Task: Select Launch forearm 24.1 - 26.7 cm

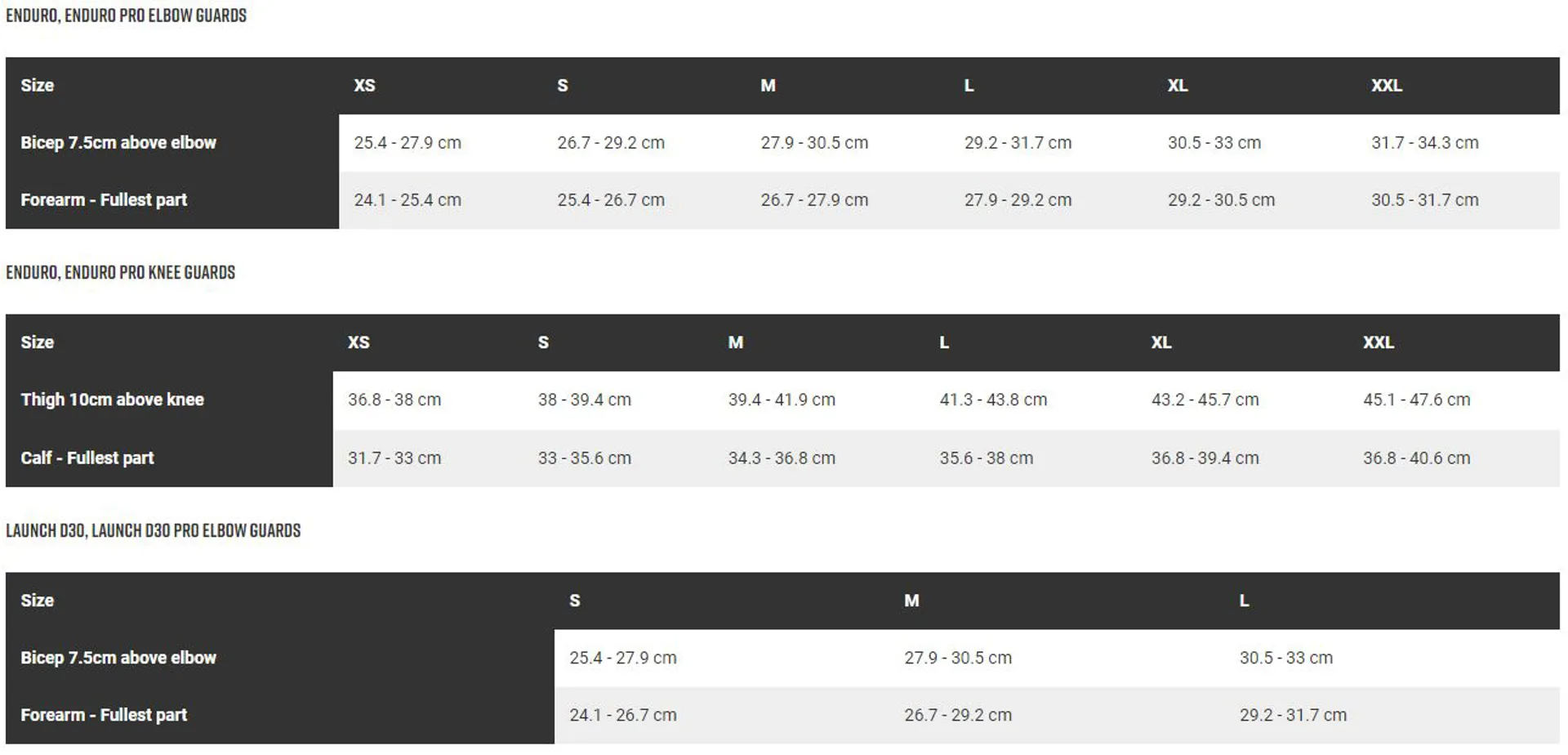Action: pyautogui.click(x=622, y=716)
